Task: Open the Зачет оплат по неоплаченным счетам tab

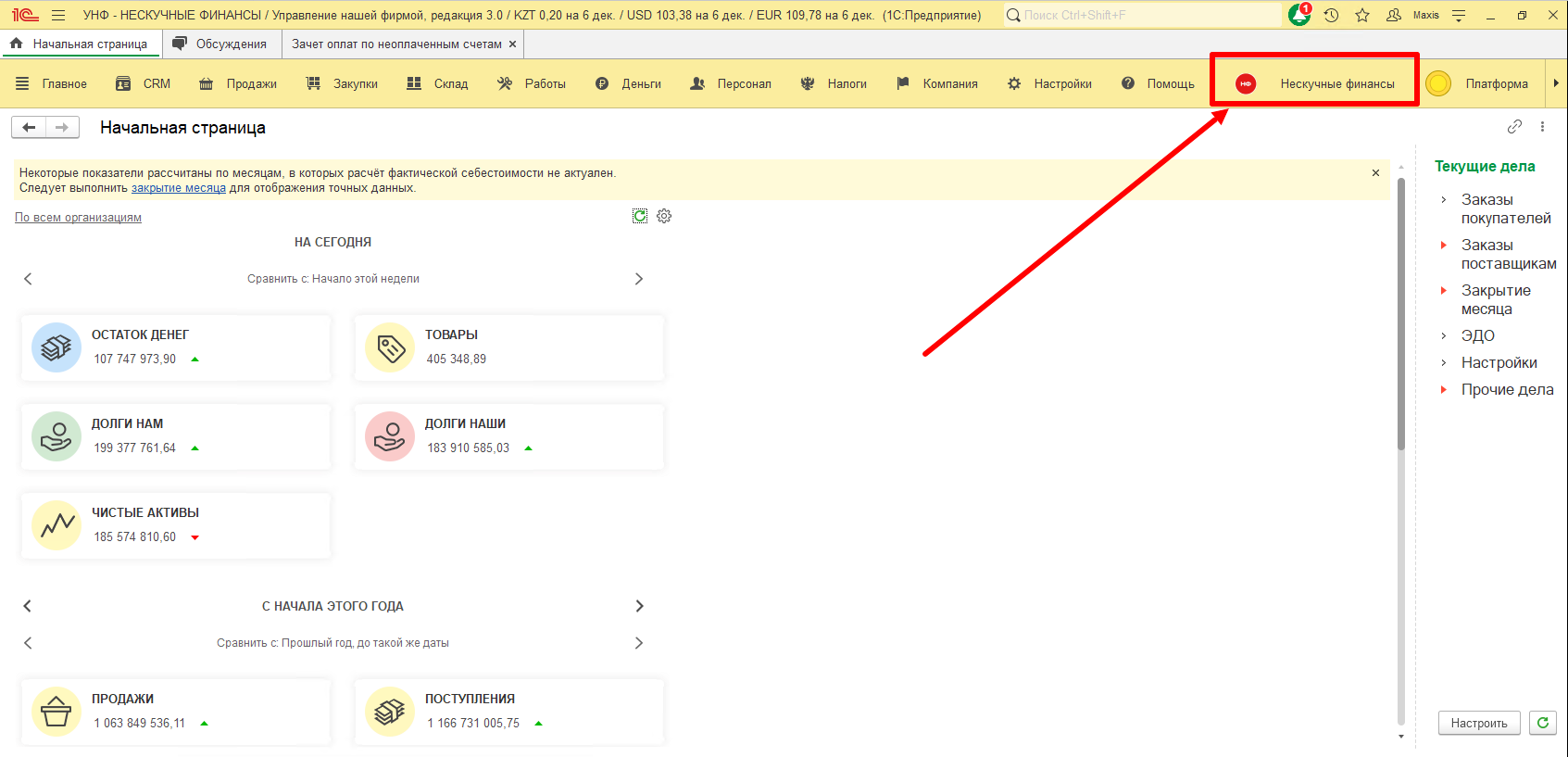Action: [396, 44]
